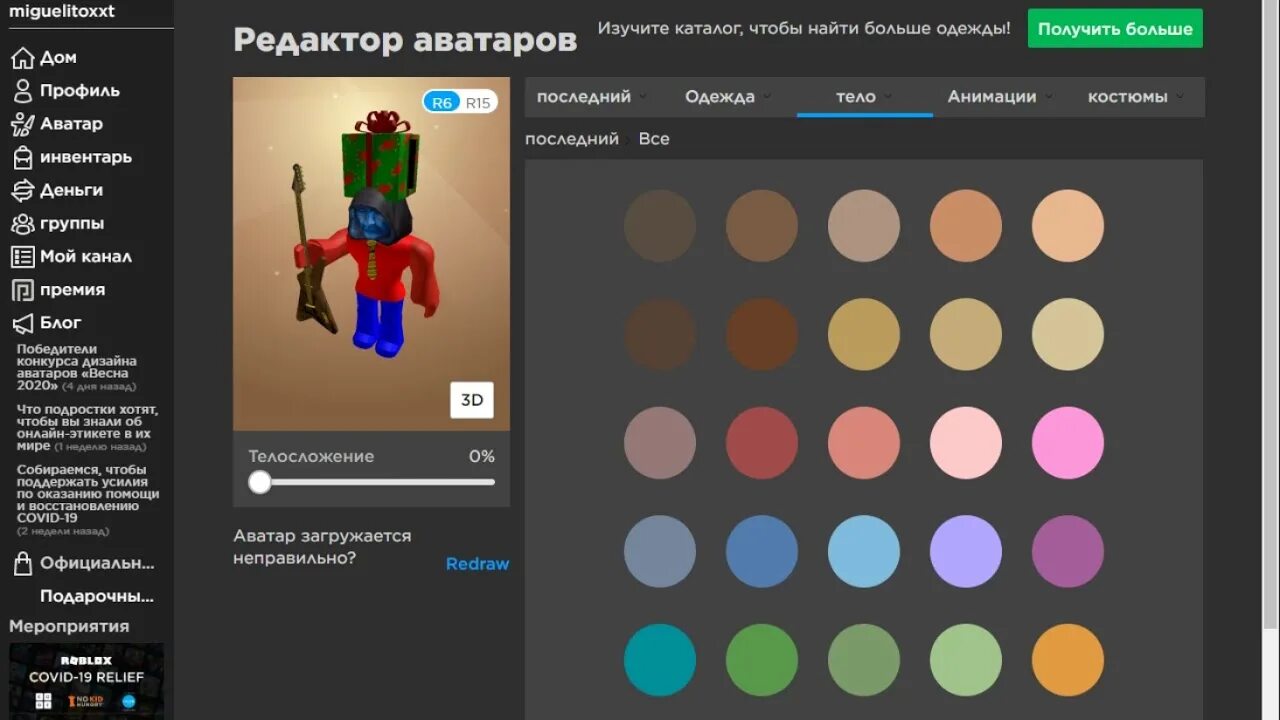
Task: Open the Подарочны... sidebar link
Action: [97, 596]
